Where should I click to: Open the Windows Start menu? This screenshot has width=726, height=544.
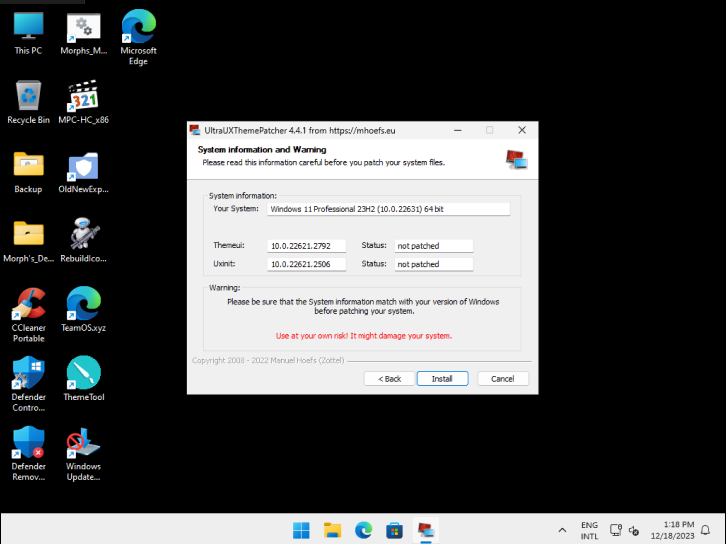301,530
